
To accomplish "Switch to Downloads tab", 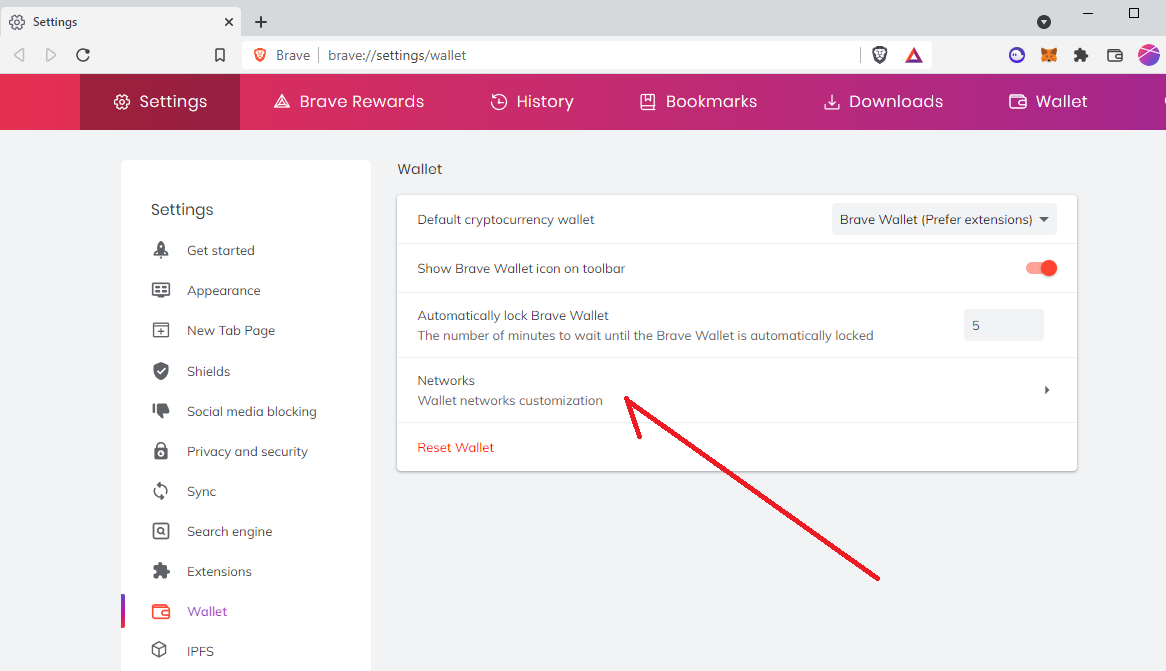I will pos(883,102).
